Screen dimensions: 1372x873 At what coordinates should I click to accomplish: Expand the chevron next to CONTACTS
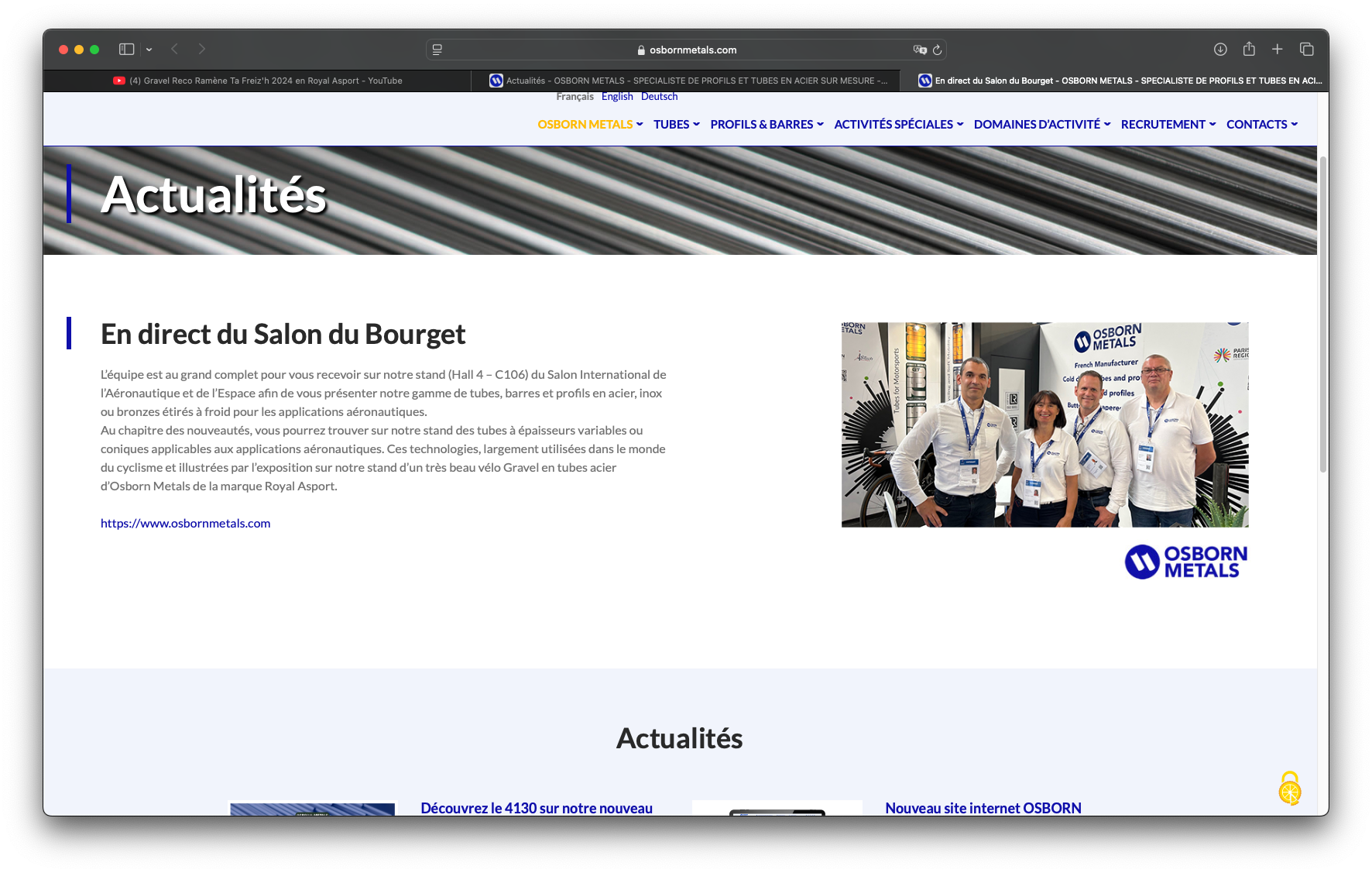click(x=1295, y=124)
